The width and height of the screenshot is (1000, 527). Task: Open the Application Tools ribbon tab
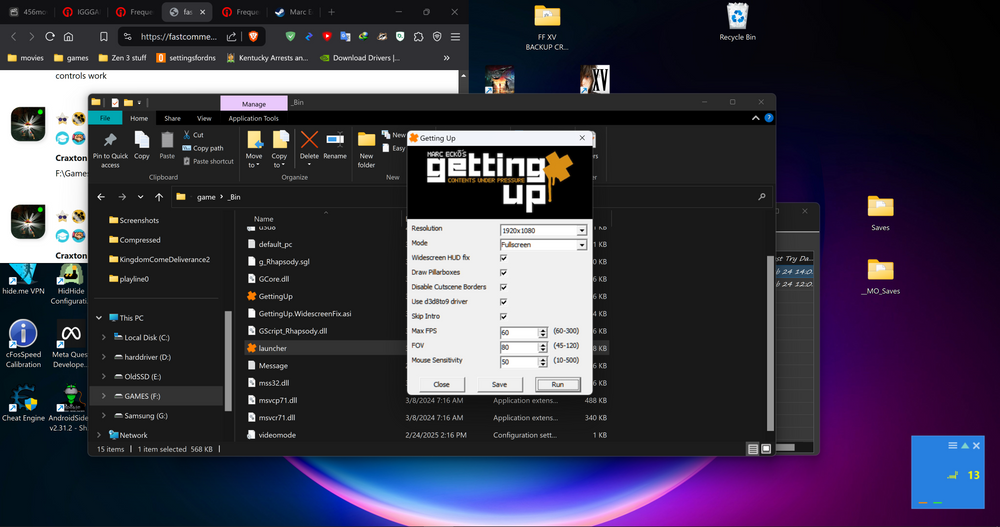click(253, 118)
